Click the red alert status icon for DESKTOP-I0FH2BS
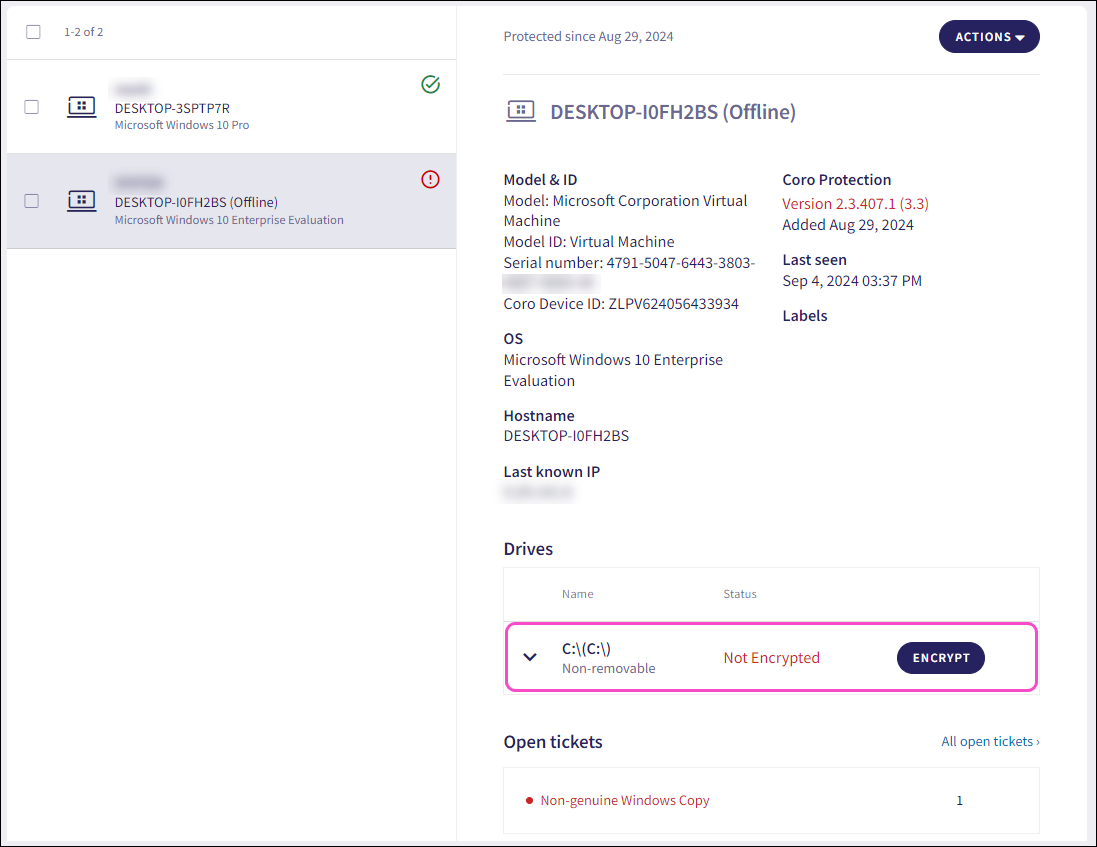Screen dimensions: 1097x847 (x=430, y=180)
